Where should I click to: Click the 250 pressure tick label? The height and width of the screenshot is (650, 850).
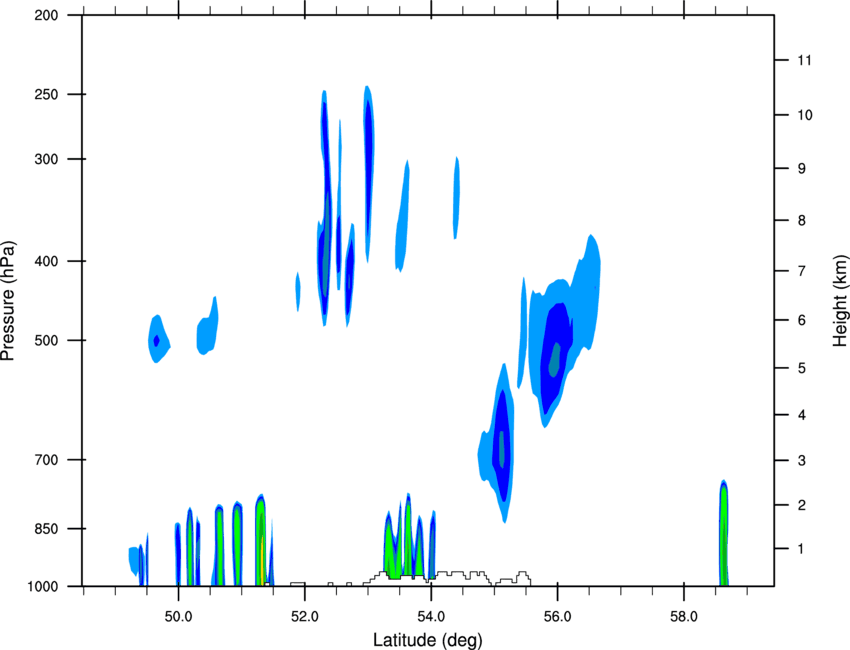pyautogui.click(x=46, y=94)
